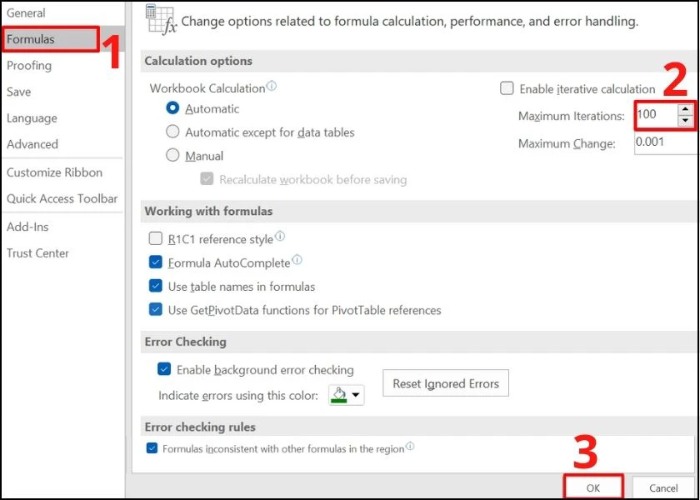This screenshot has width=700, height=500.
Task: Open the error indicator color dropdown arrow
Action: tap(356, 395)
